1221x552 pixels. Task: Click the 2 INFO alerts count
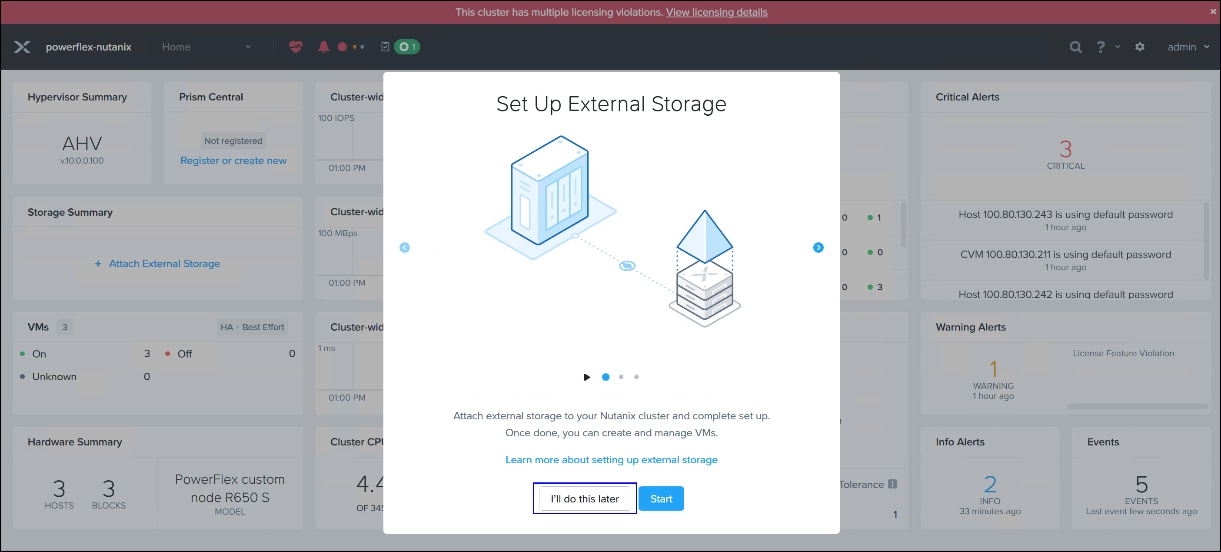990,490
